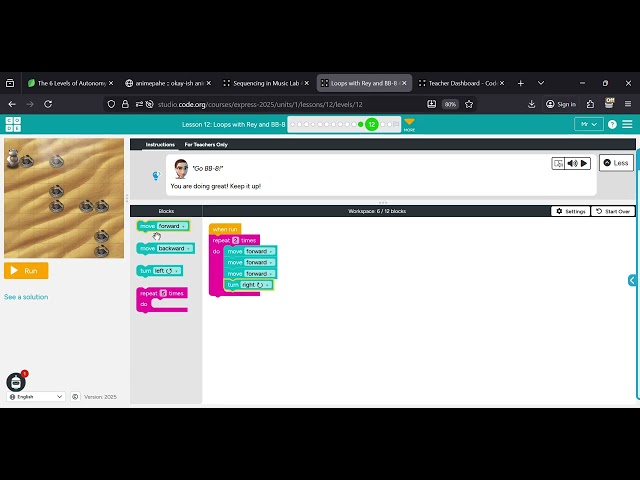Click the install/save page icon in the address bar
This screenshot has height=480, width=640.
click(431, 104)
